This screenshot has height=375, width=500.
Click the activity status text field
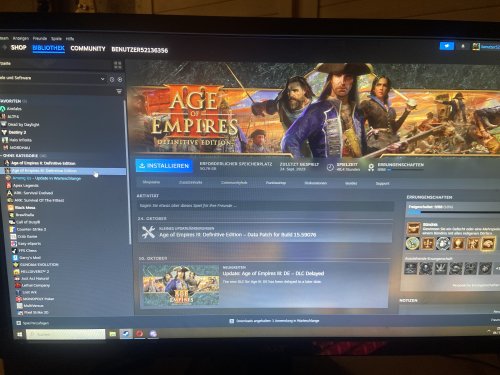coord(265,206)
